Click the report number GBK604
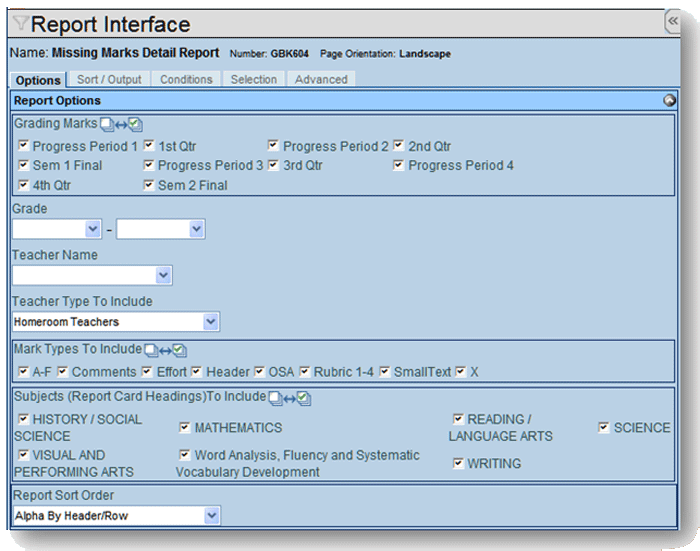The image size is (700, 551). pos(289,54)
